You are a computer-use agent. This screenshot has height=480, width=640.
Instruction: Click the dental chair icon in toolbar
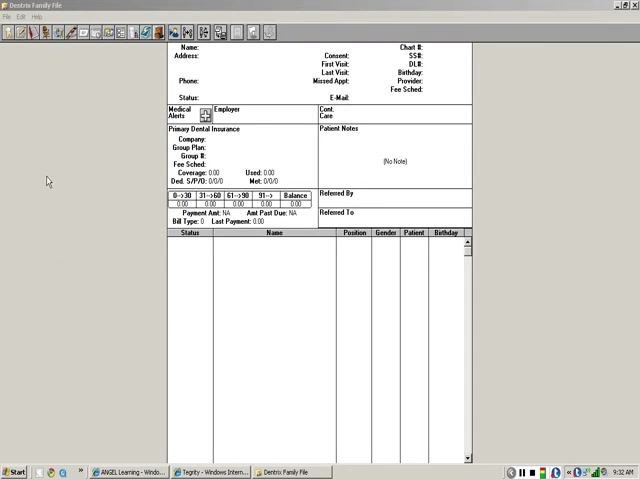(x=46, y=32)
